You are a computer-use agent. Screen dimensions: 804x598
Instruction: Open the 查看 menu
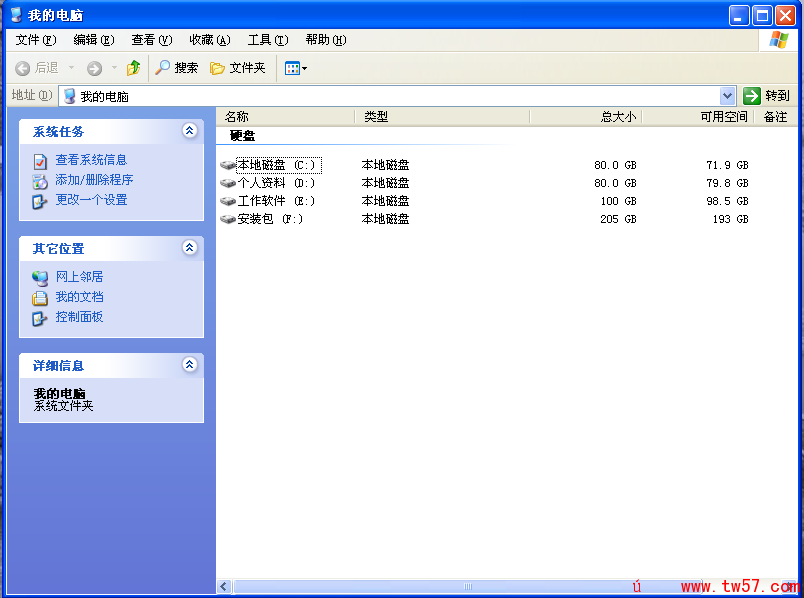click(151, 40)
